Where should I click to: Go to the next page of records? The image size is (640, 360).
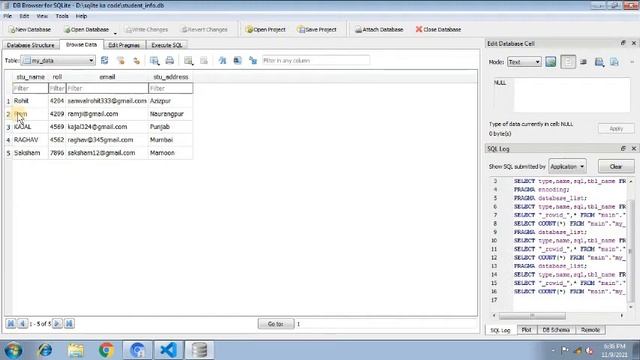[x=58, y=324]
